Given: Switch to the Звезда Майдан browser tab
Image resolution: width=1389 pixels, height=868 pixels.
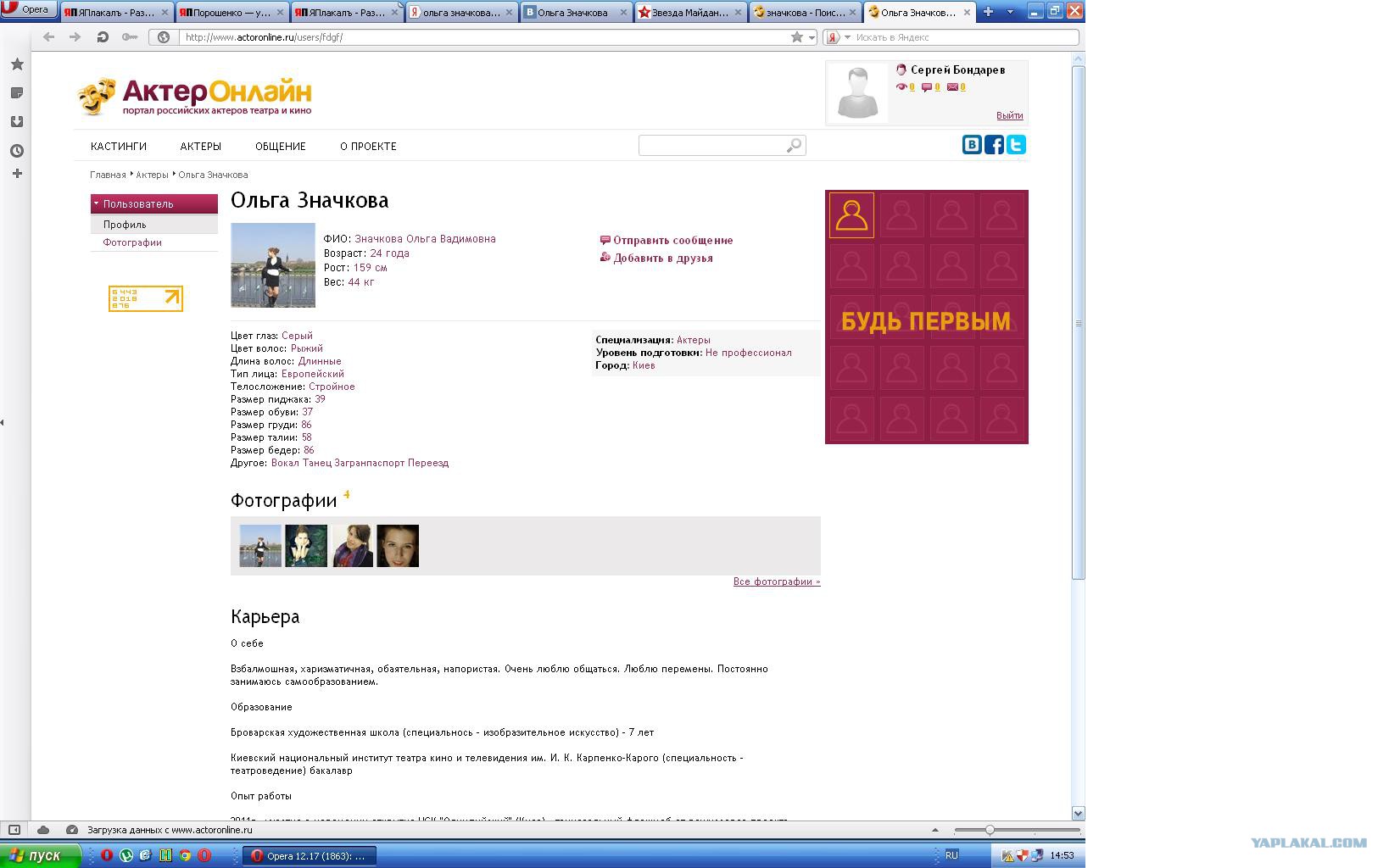Looking at the screenshot, I should 689,13.
